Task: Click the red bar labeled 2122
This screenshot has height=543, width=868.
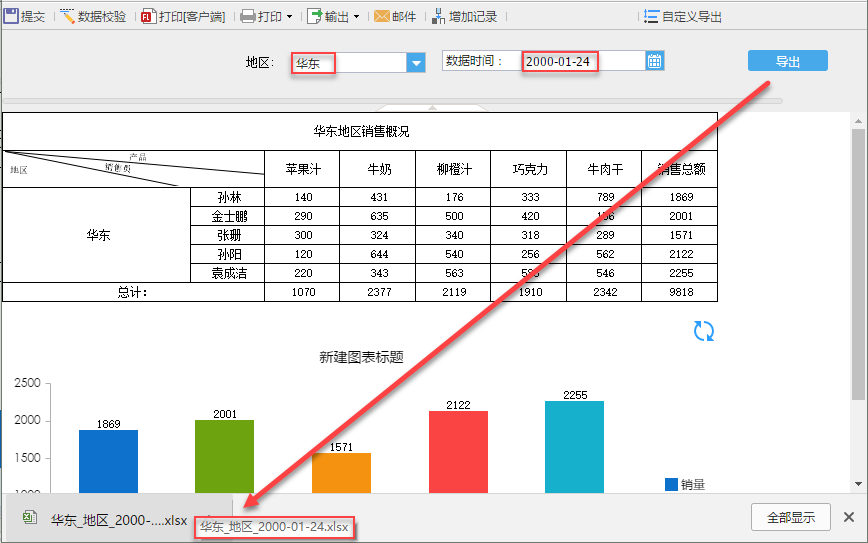Action: click(x=458, y=452)
